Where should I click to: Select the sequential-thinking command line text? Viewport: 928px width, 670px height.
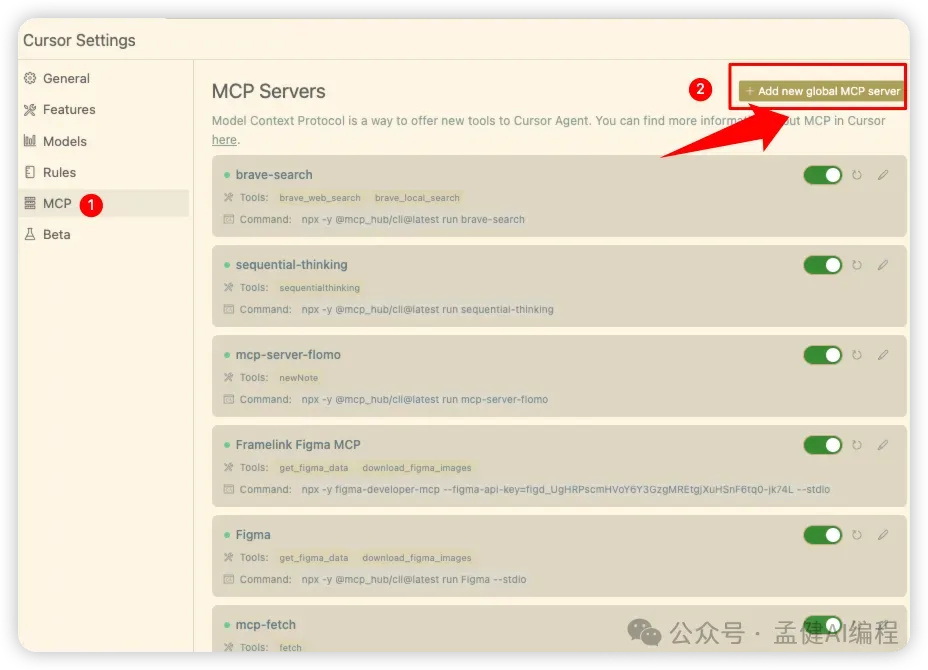(x=427, y=310)
